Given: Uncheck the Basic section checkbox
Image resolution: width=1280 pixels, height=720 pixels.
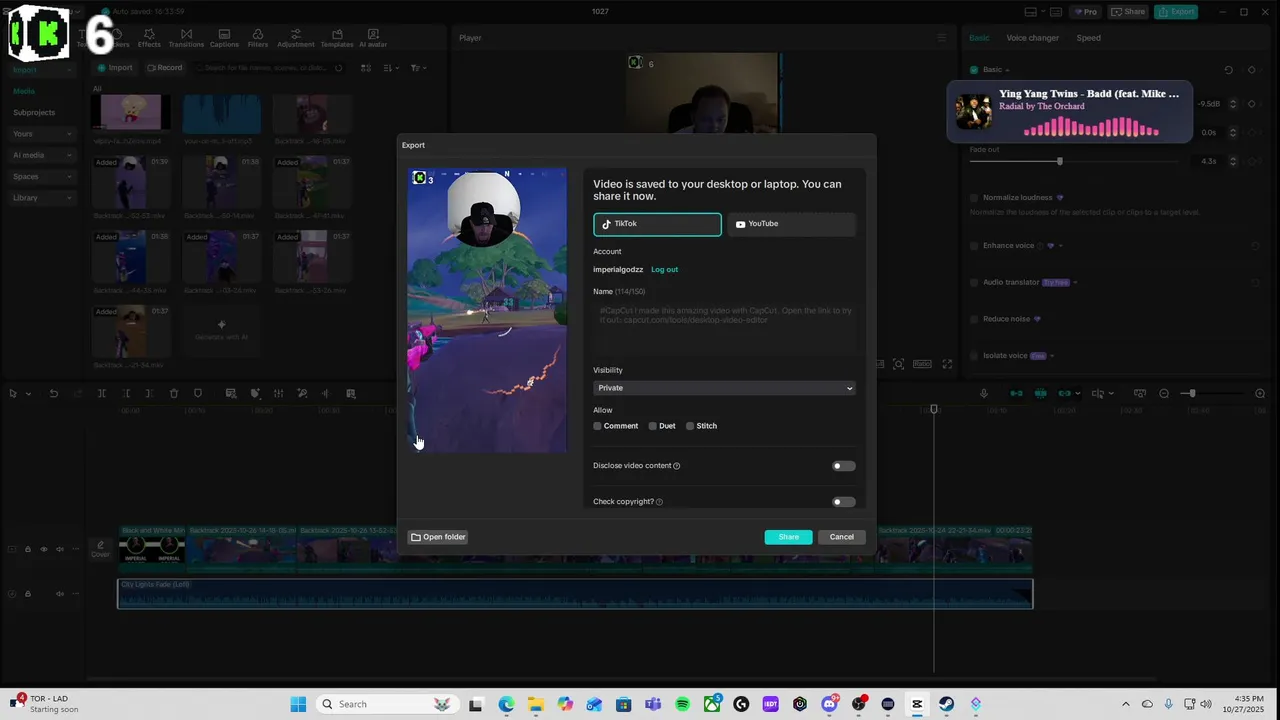Looking at the screenshot, I should point(974,70).
